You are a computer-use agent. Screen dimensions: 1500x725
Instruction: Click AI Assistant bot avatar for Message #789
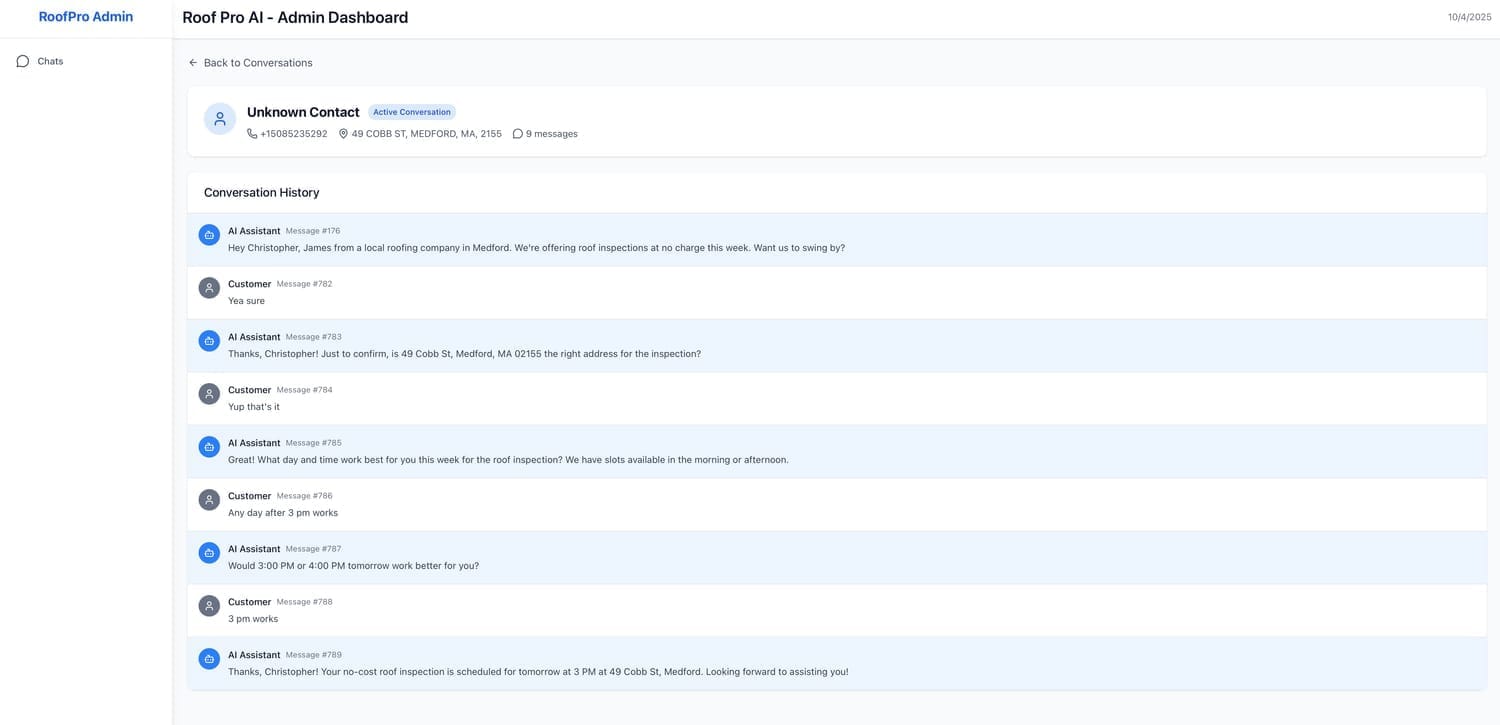209,659
